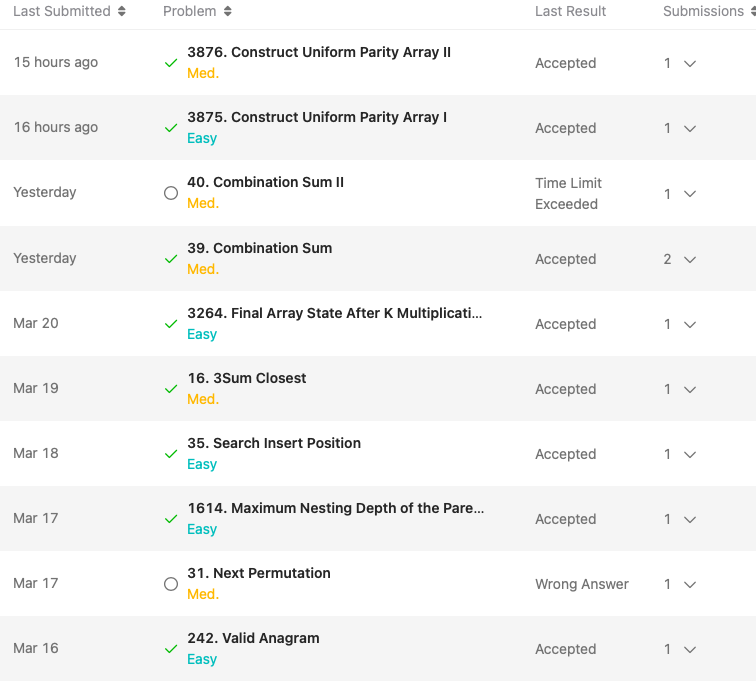Open the 3875. Construct Uniform Parity Array I problem

[317, 117]
